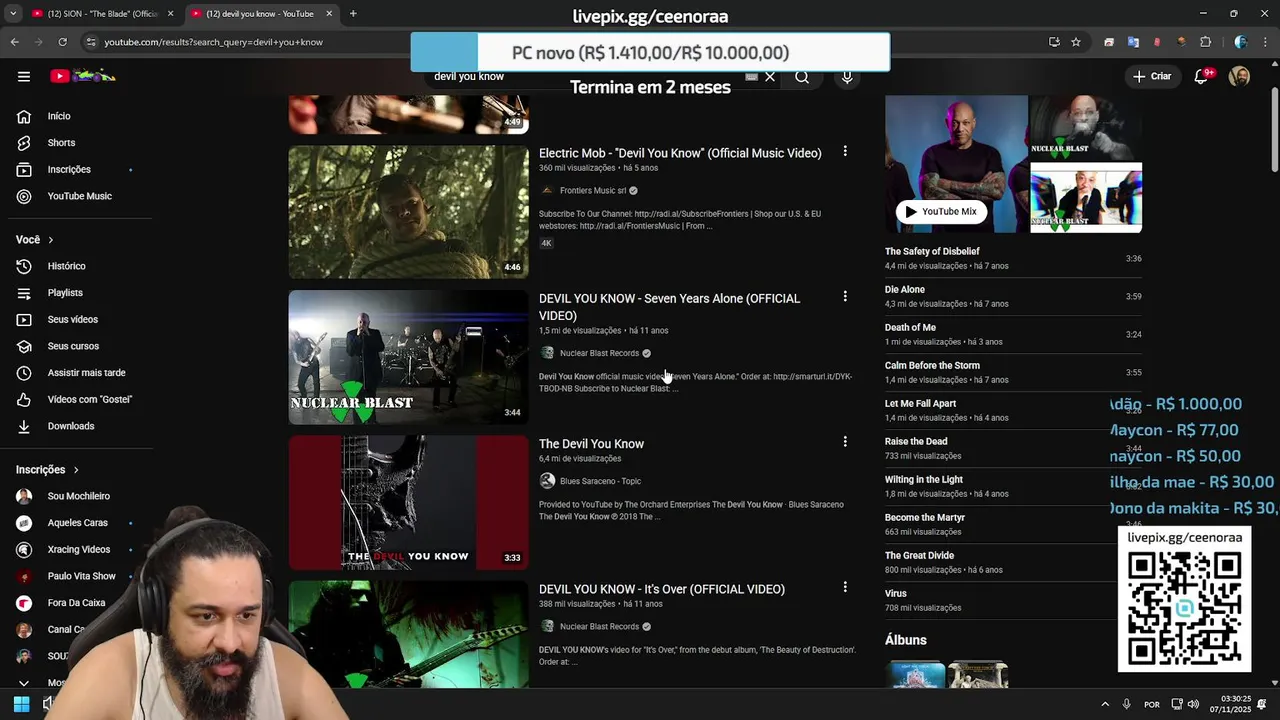
Task: Switch to SION - "The Blade" tab
Action: (x=102, y=14)
